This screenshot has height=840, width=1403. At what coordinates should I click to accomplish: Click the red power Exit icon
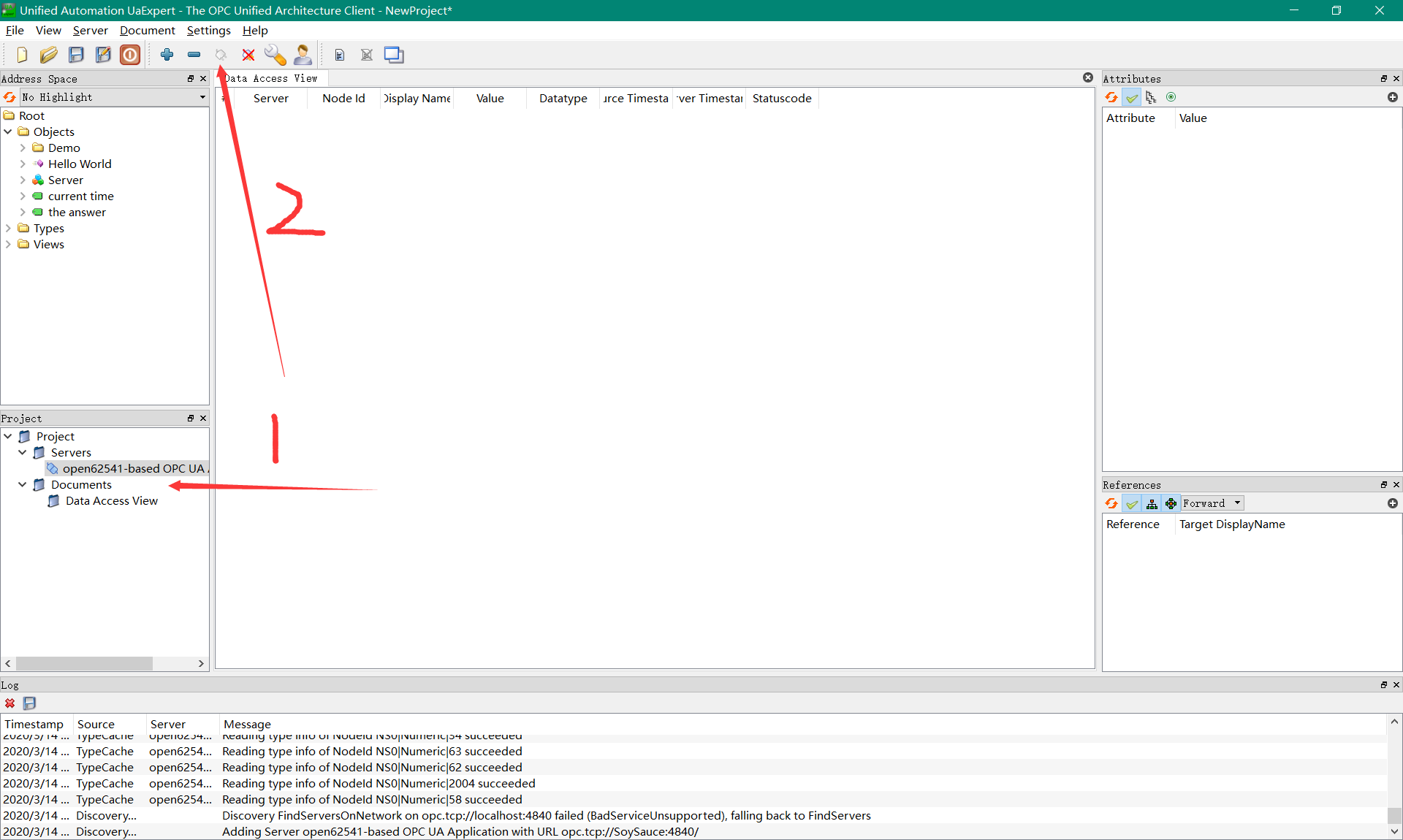coord(130,55)
